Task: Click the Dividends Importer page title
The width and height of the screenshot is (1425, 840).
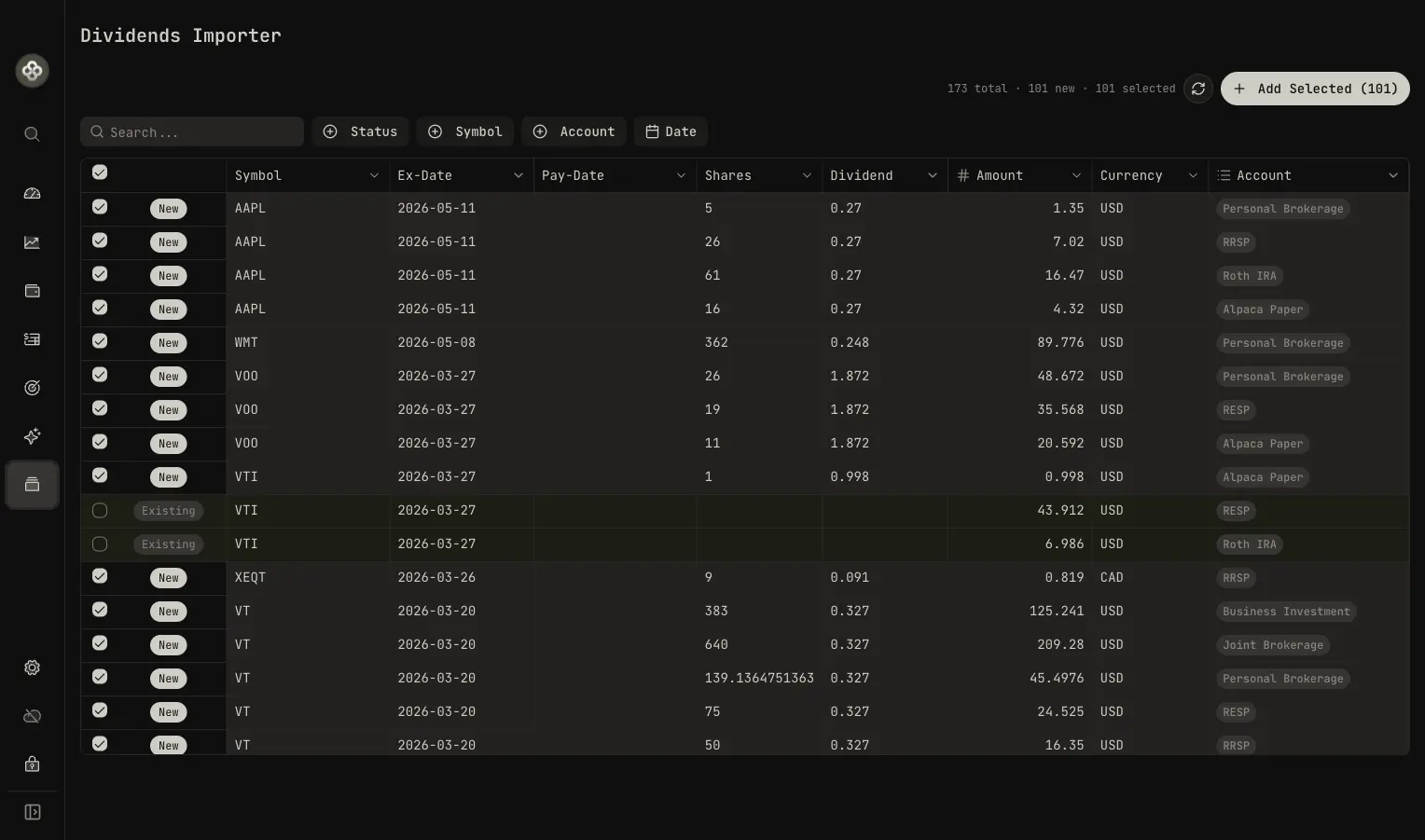Action: [x=181, y=35]
